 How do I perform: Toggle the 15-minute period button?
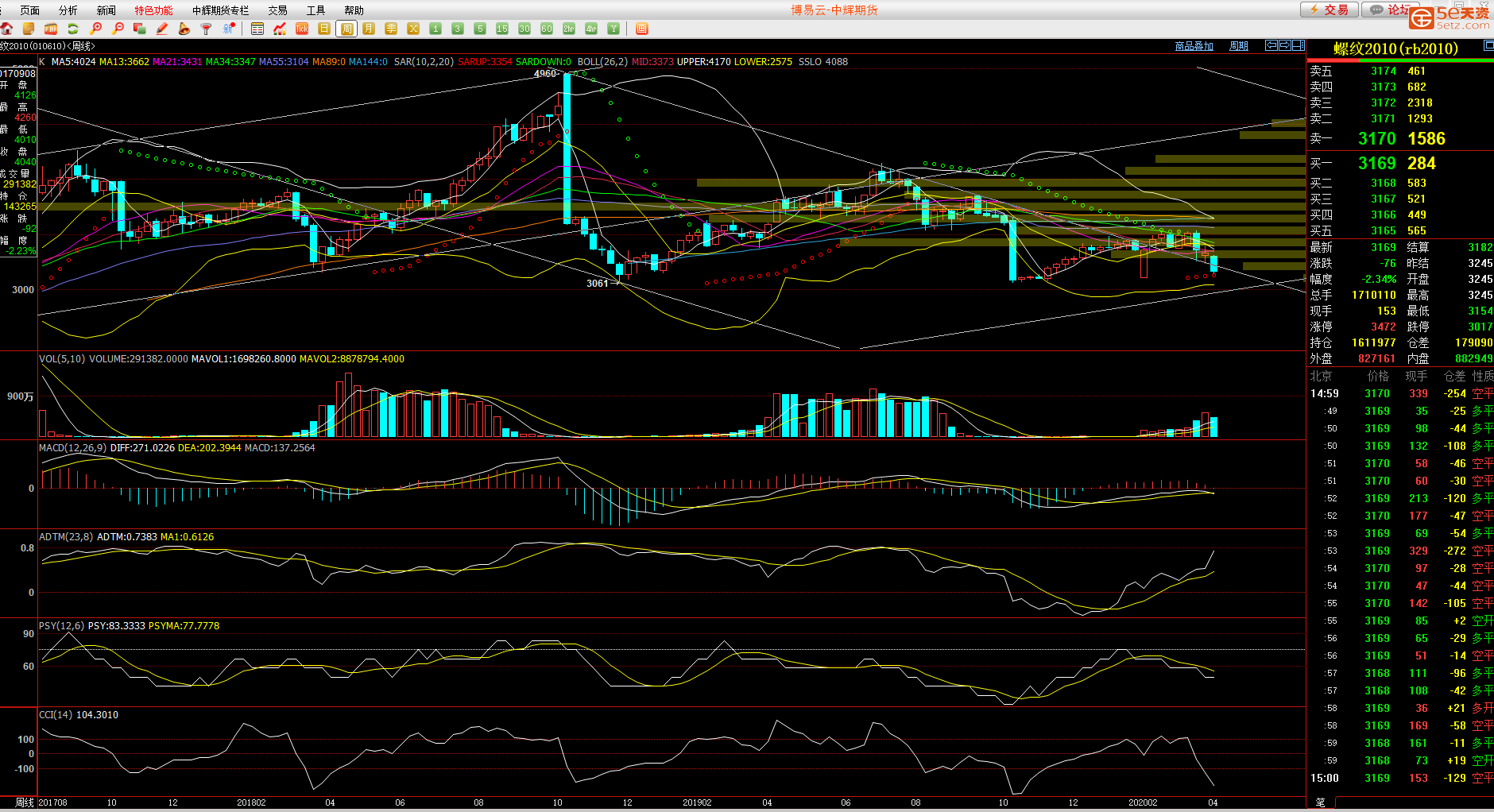point(502,29)
